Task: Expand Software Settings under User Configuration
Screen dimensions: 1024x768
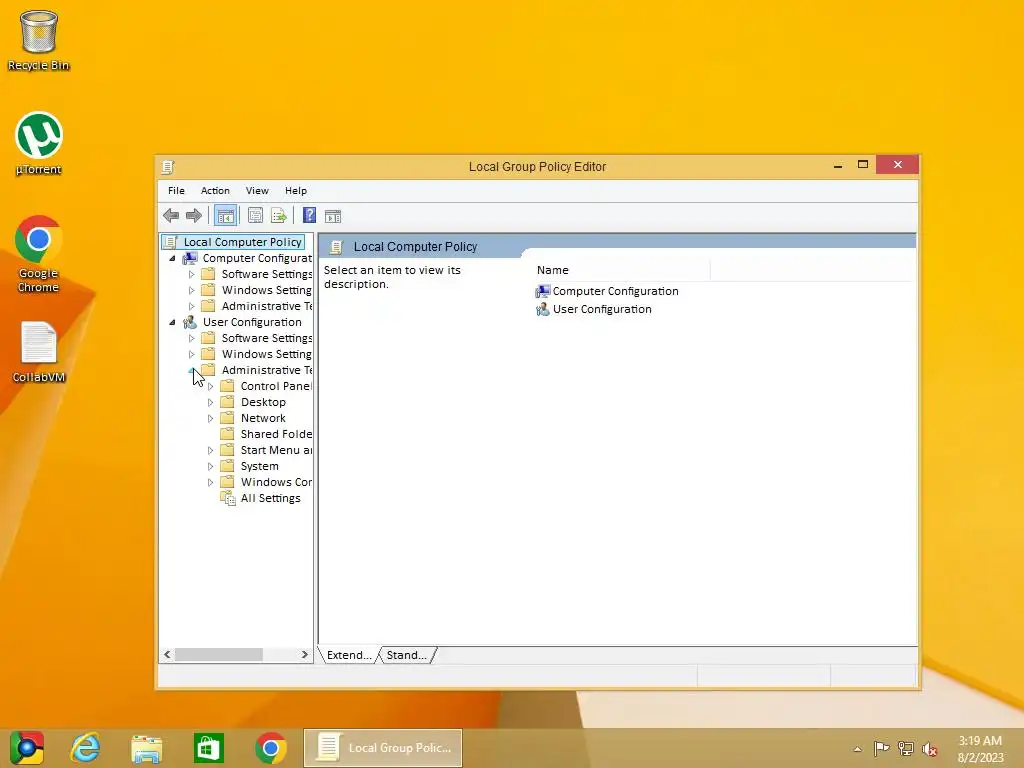Action: pyautogui.click(x=191, y=338)
